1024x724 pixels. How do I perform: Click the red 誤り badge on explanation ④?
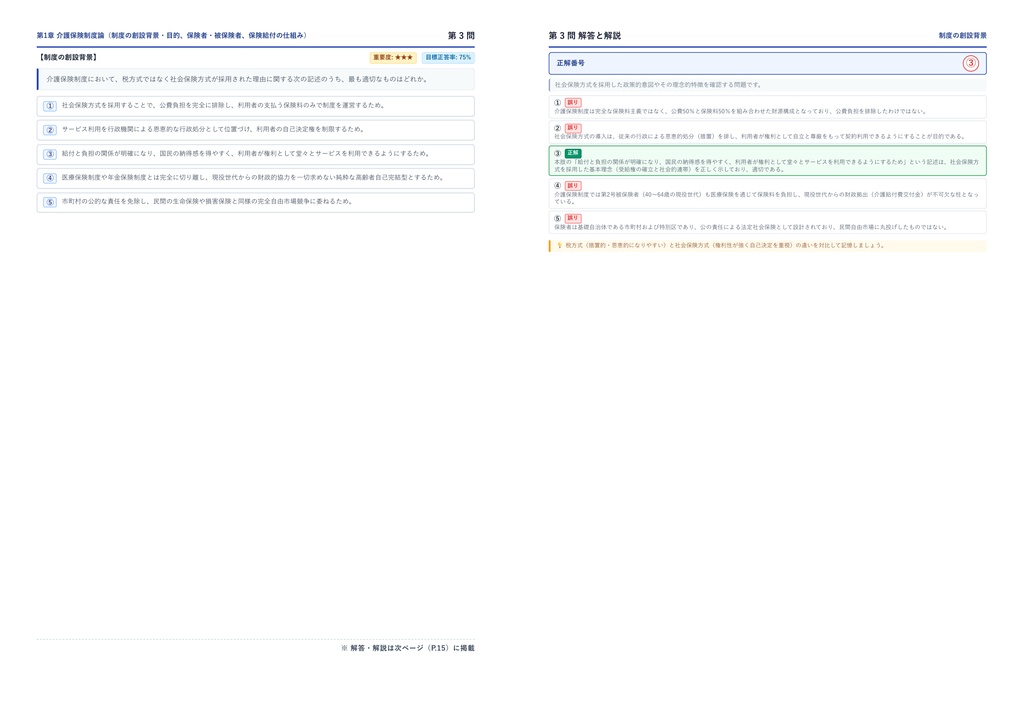click(x=573, y=185)
